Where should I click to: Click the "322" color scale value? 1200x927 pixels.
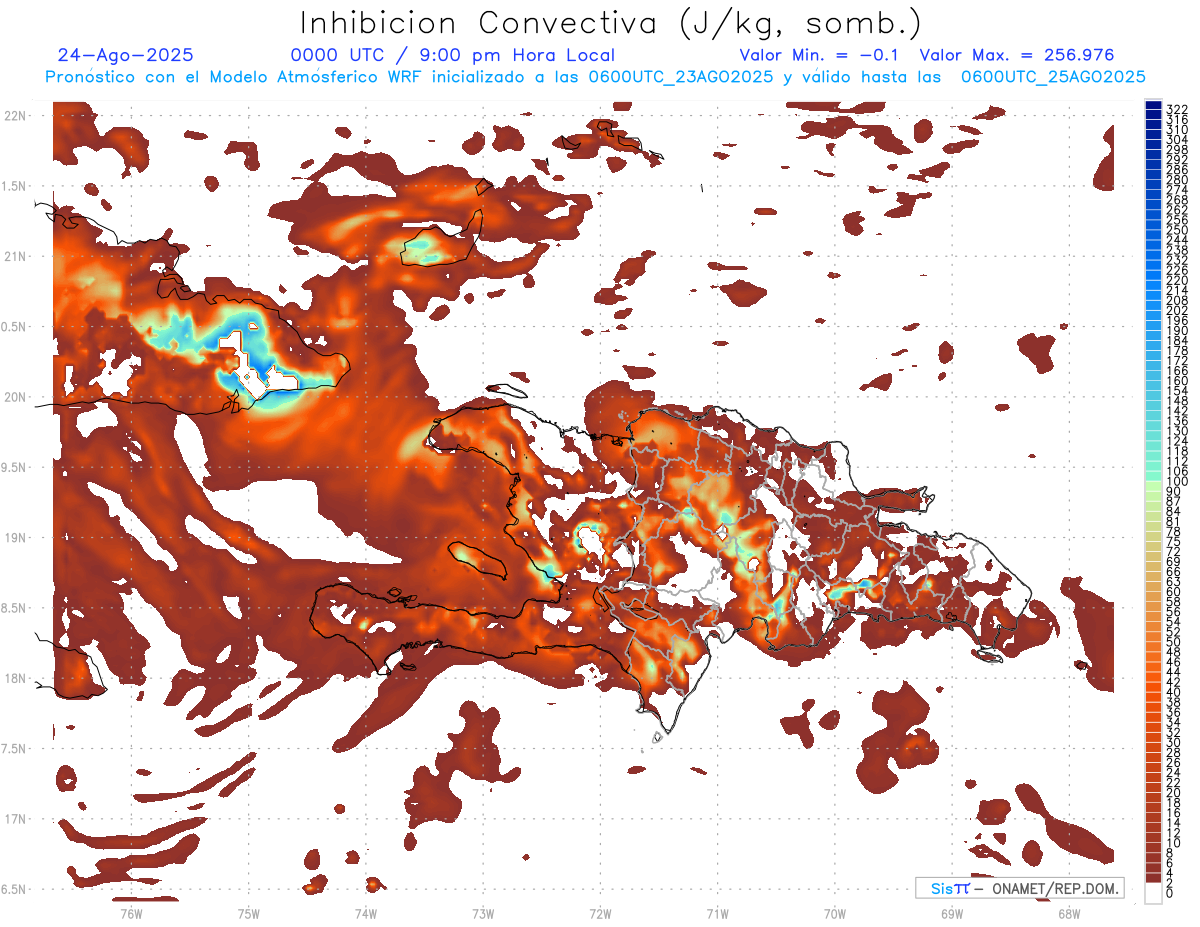(1176, 110)
